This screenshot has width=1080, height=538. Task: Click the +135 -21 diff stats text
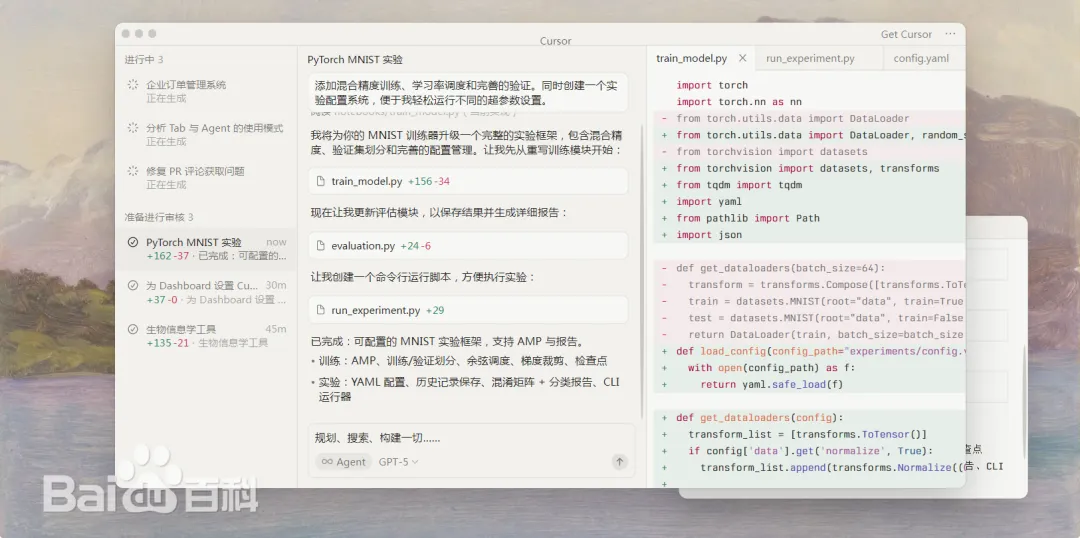point(168,343)
